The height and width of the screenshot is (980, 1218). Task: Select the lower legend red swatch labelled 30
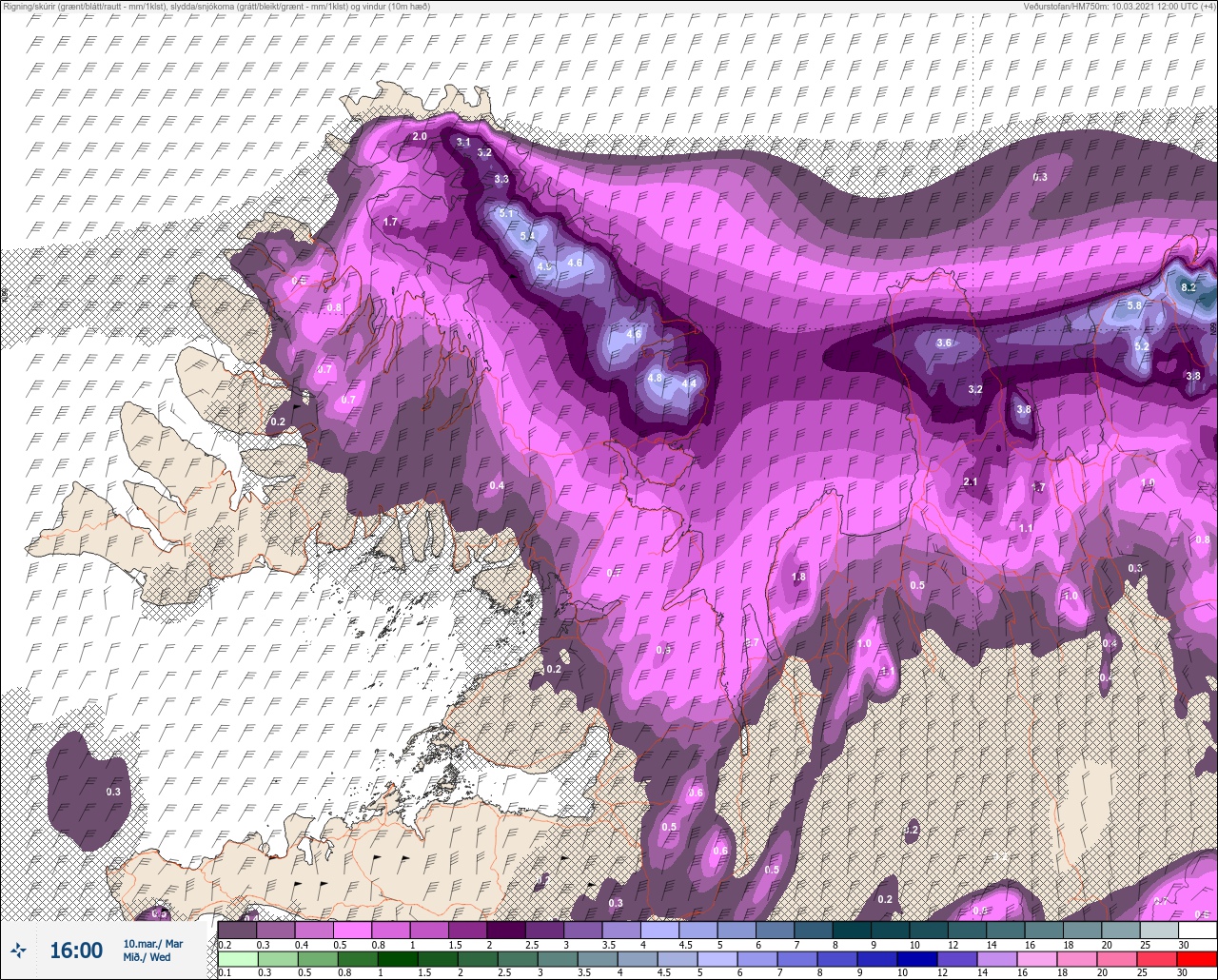point(1197,959)
